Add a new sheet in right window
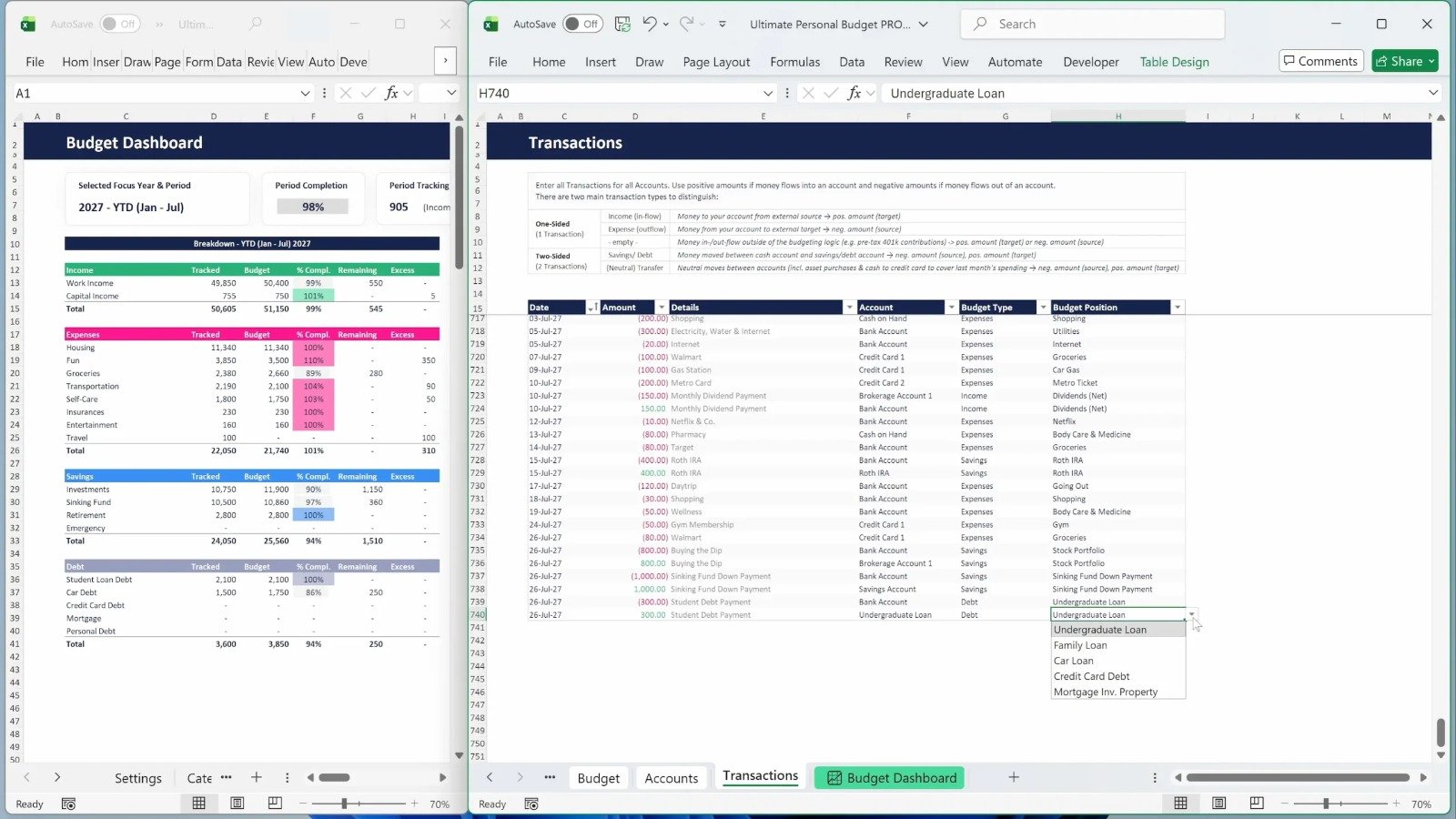Image resolution: width=1456 pixels, height=819 pixels. pyautogui.click(x=1013, y=777)
